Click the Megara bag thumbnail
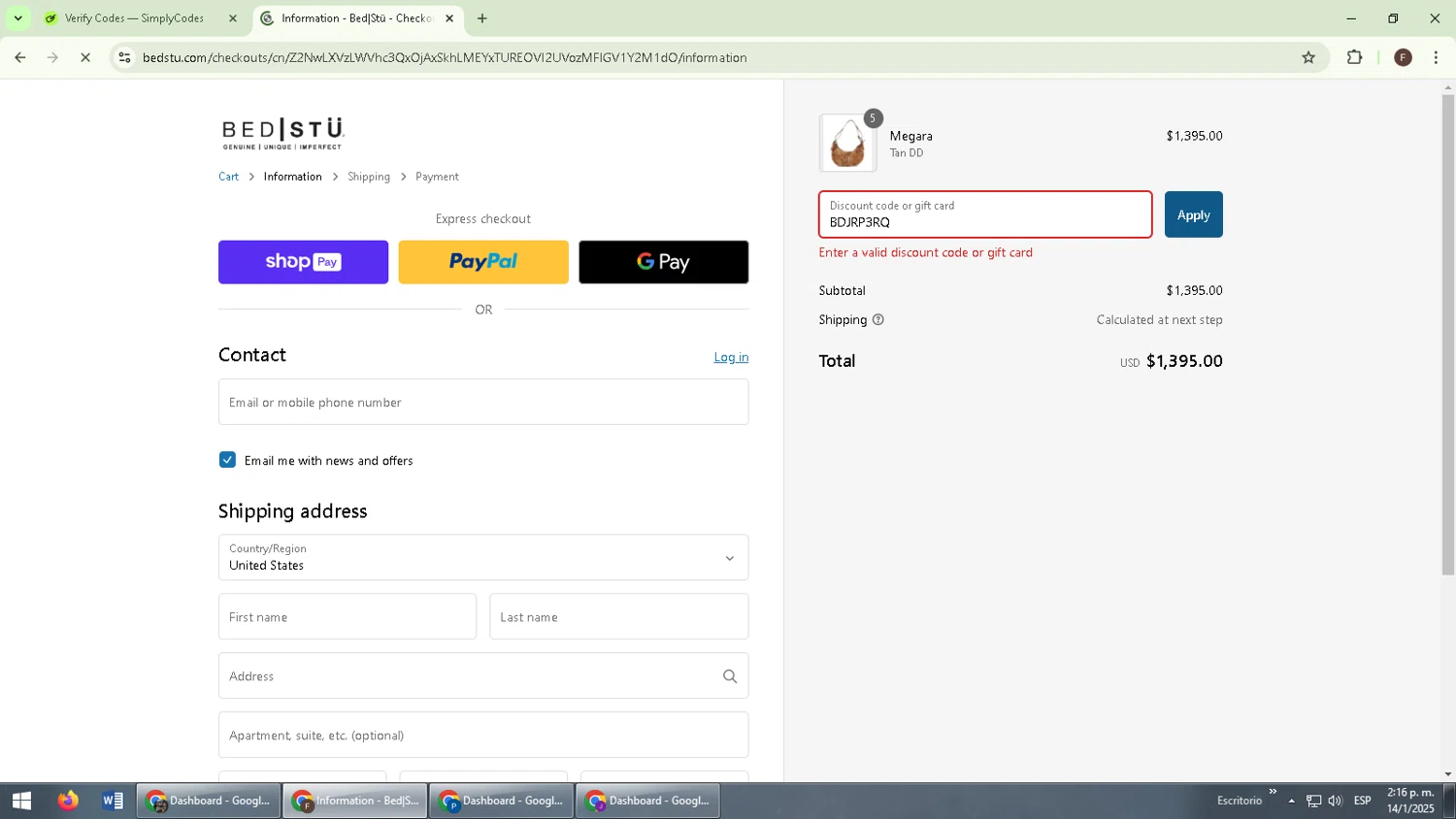Screen dimensions: 1456x819 [848, 144]
